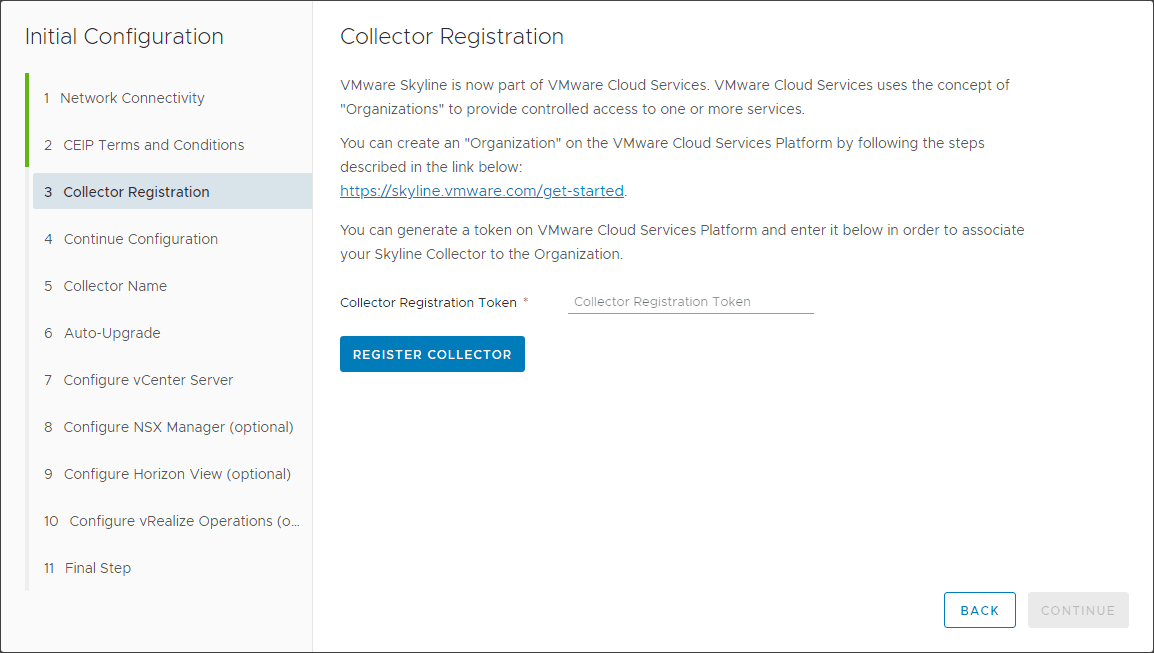Viewport: 1154px width, 653px height.
Task: Focus the Collector Registration Token input field
Action: coord(690,302)
